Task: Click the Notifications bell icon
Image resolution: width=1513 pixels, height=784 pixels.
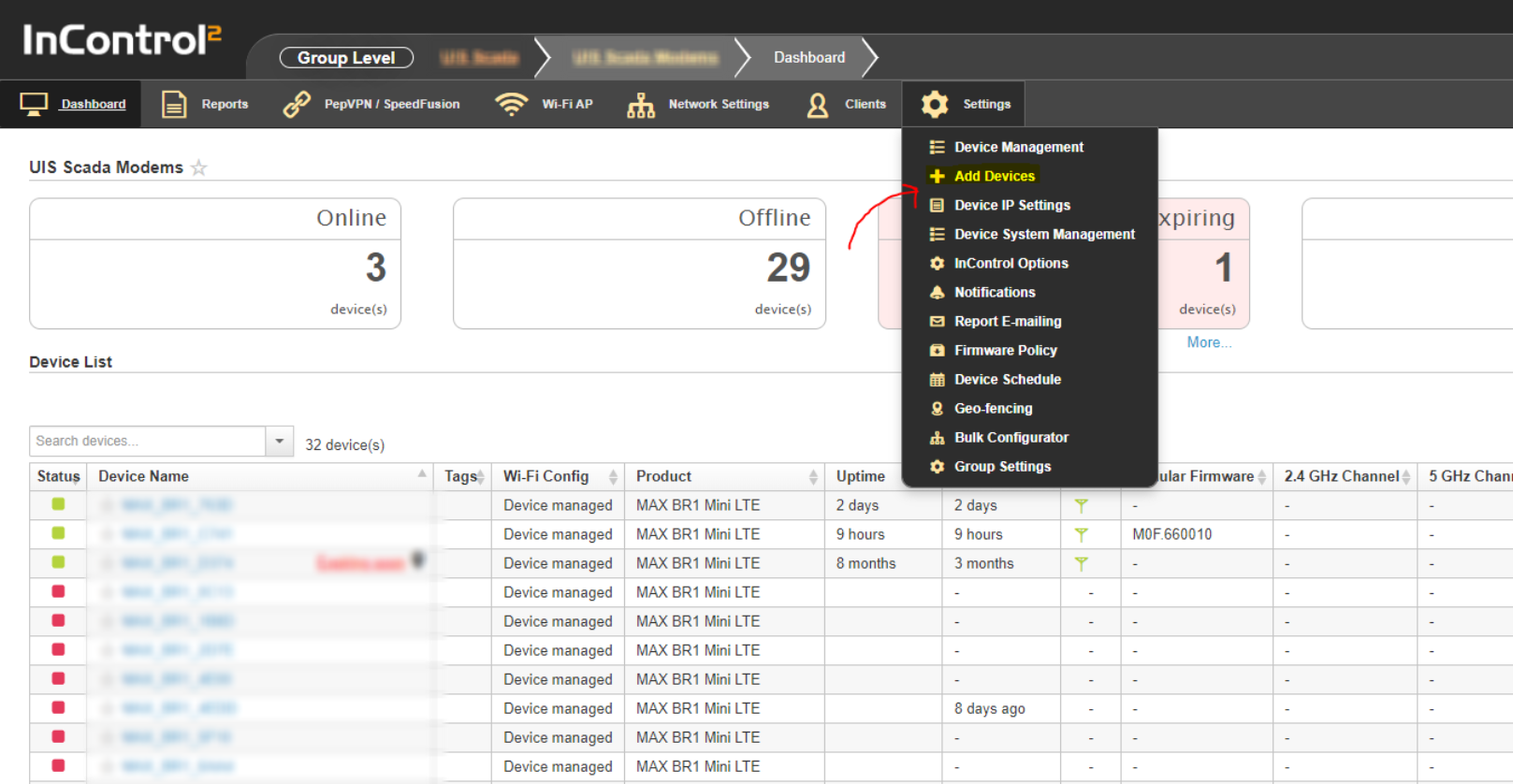Action: click(x=937, y=292)
